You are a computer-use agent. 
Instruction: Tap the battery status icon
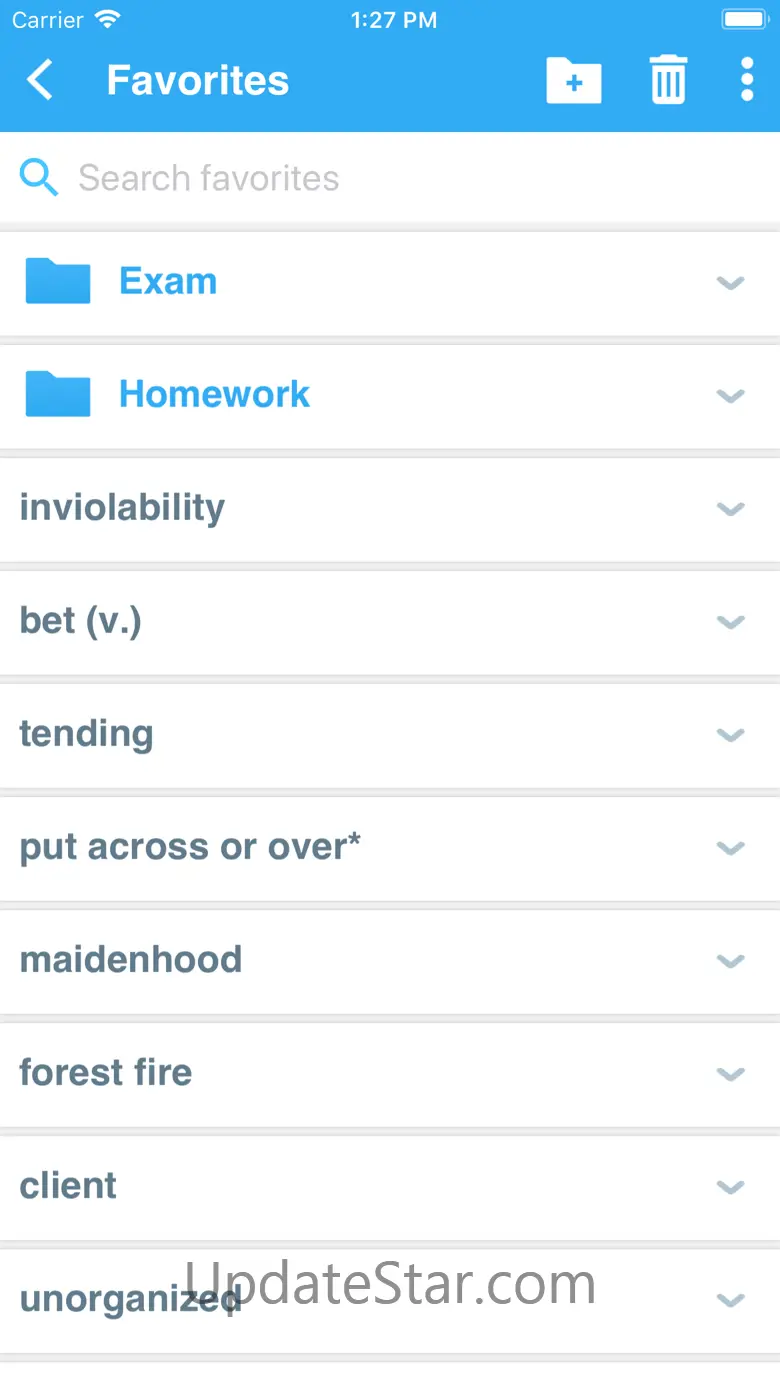743,20
